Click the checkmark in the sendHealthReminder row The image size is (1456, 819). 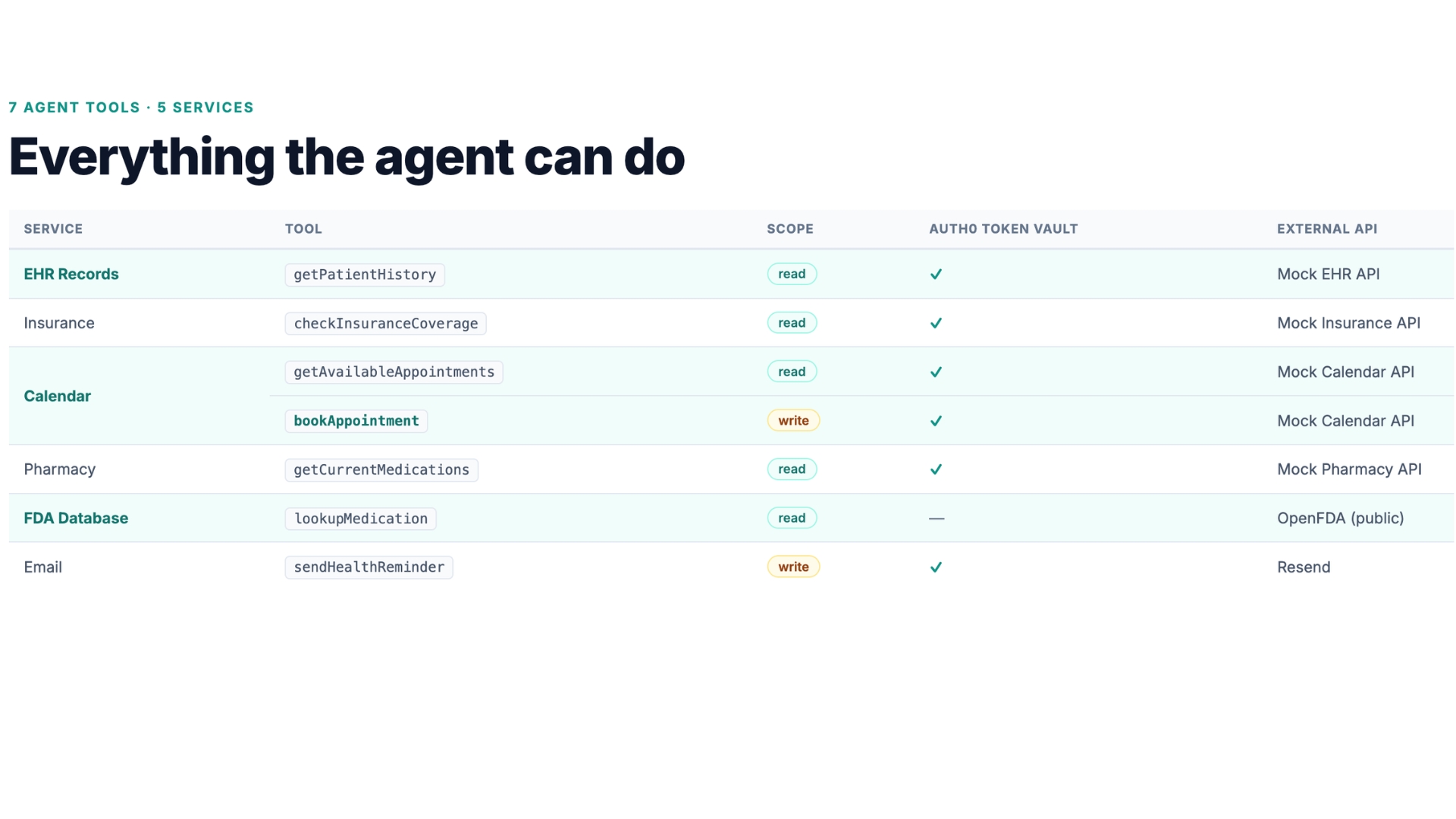pos(936,567)
